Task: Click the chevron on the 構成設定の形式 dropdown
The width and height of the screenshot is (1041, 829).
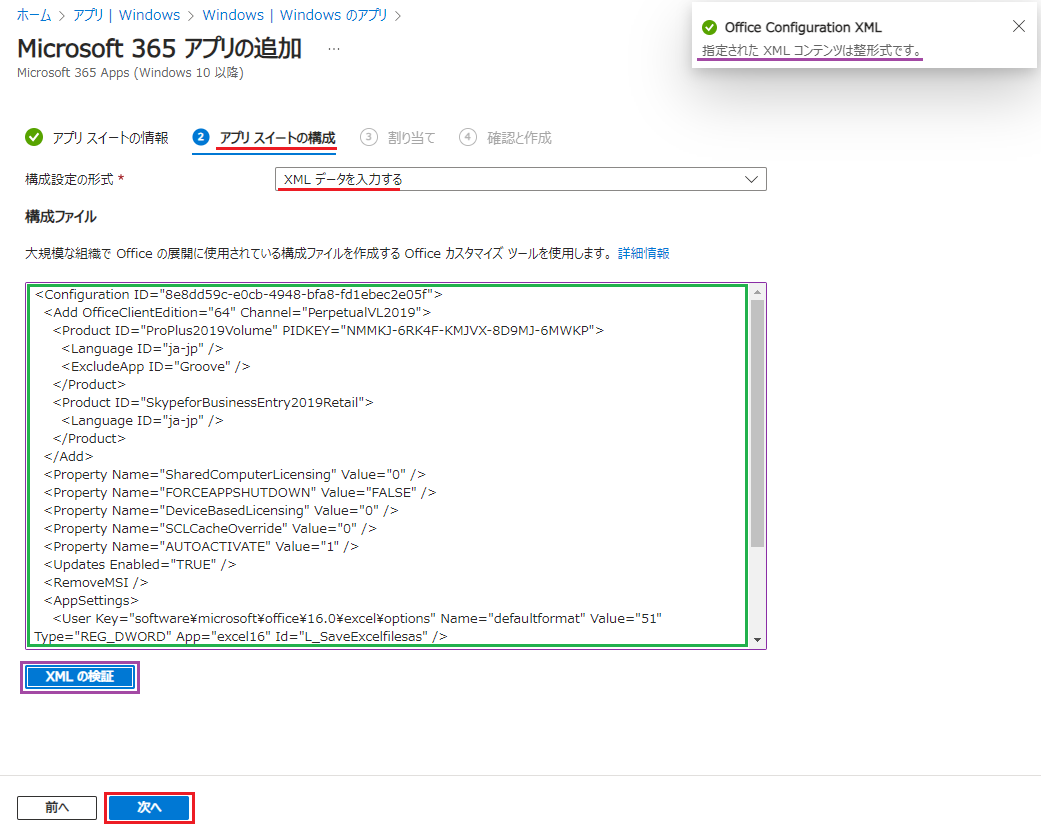Action: click(x=751, y=178)
